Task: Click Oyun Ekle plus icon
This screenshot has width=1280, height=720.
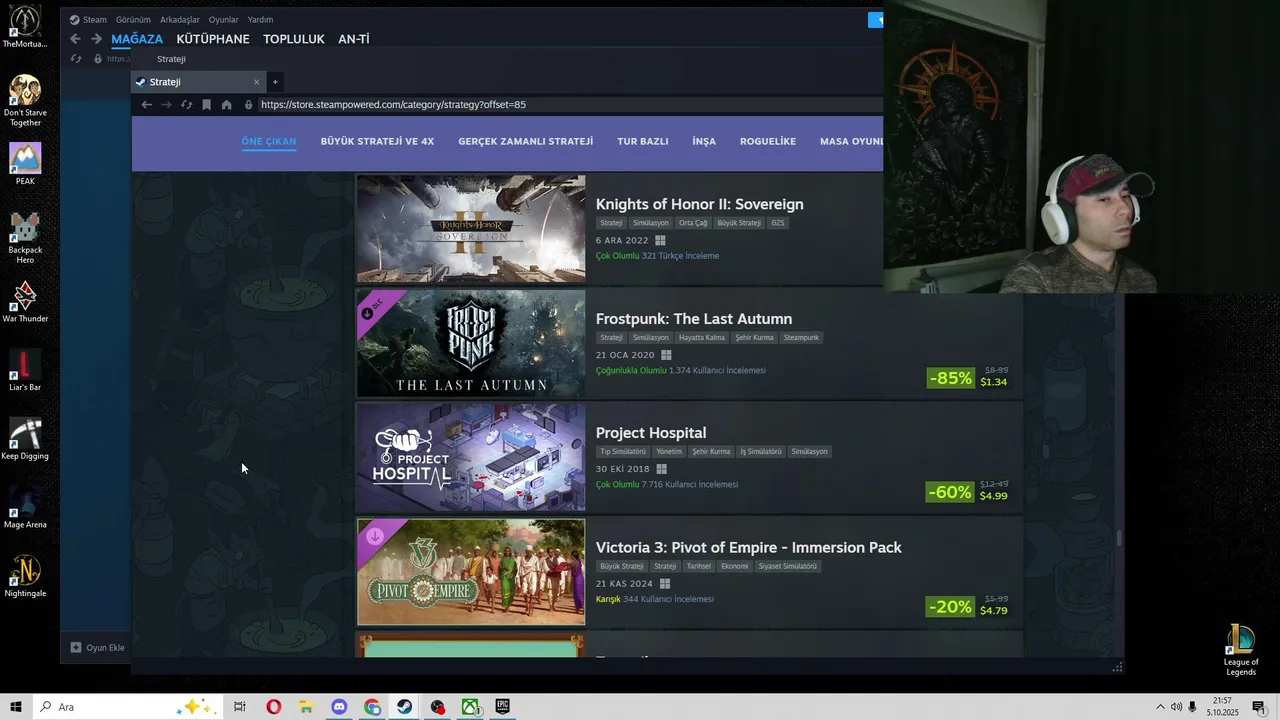Action: 76,647
